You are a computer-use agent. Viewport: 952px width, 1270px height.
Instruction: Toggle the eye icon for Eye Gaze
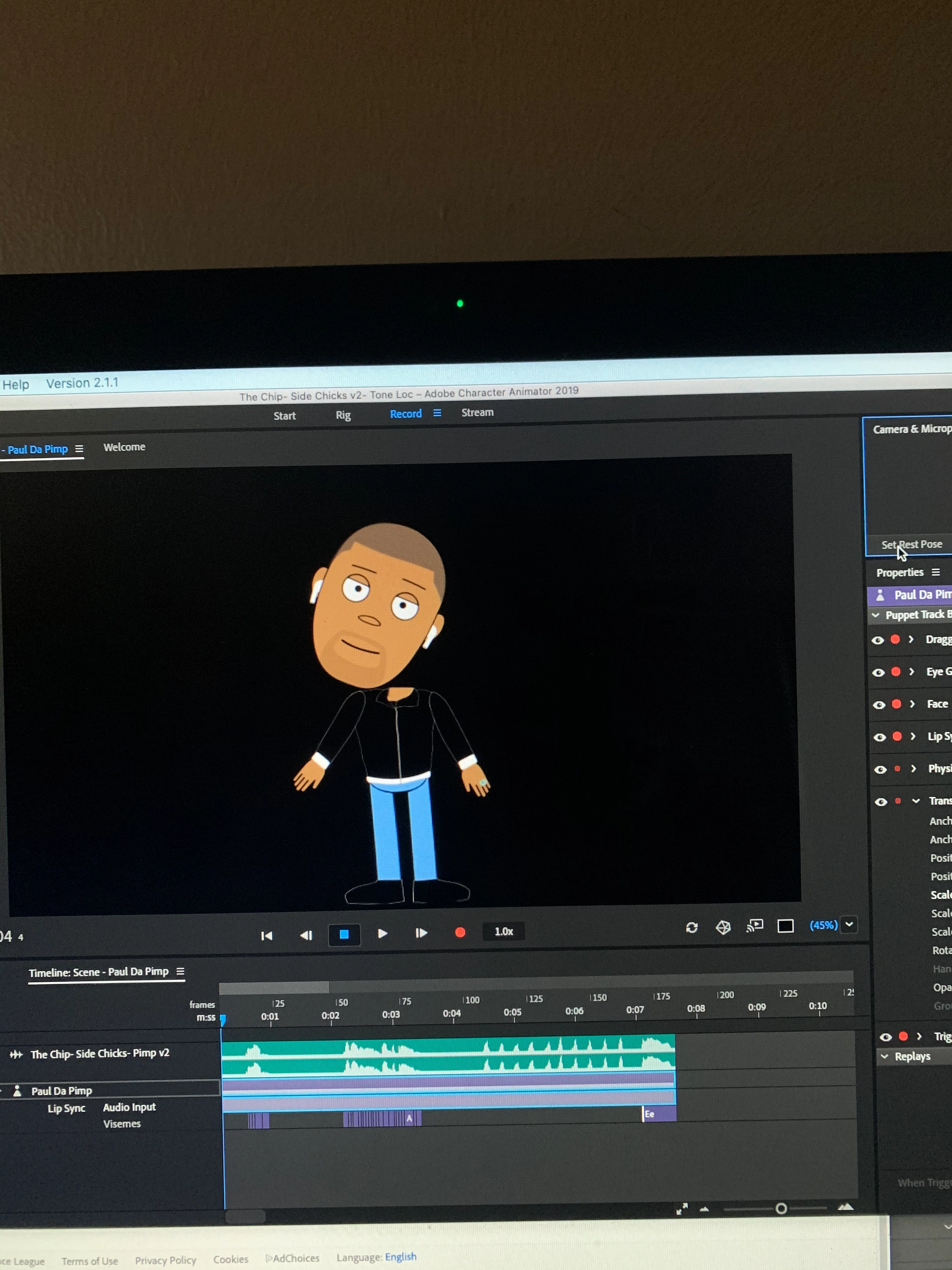pyautogui.click(x=879, y=672)
